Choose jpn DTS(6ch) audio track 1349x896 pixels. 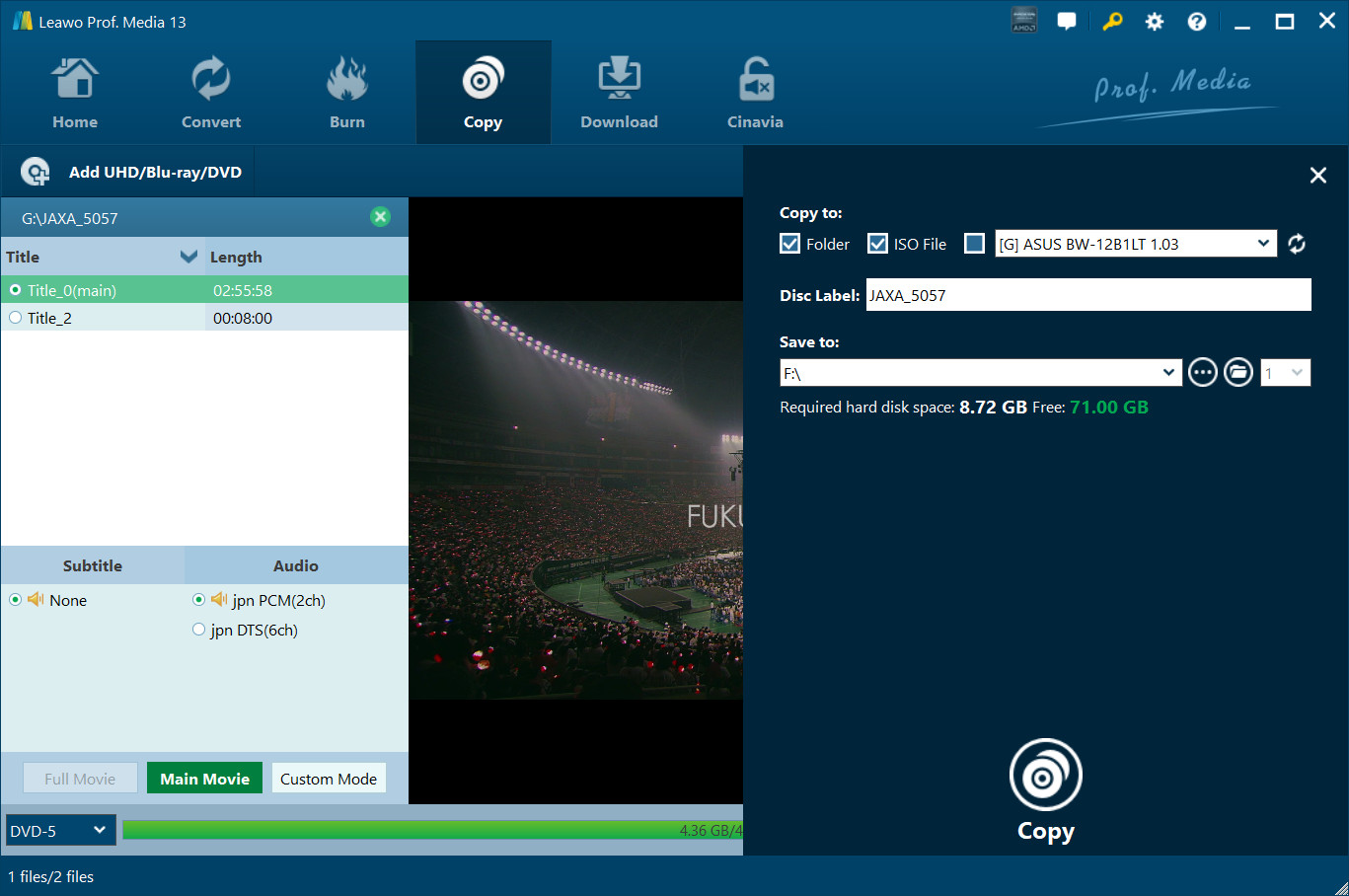click(199, 630)
